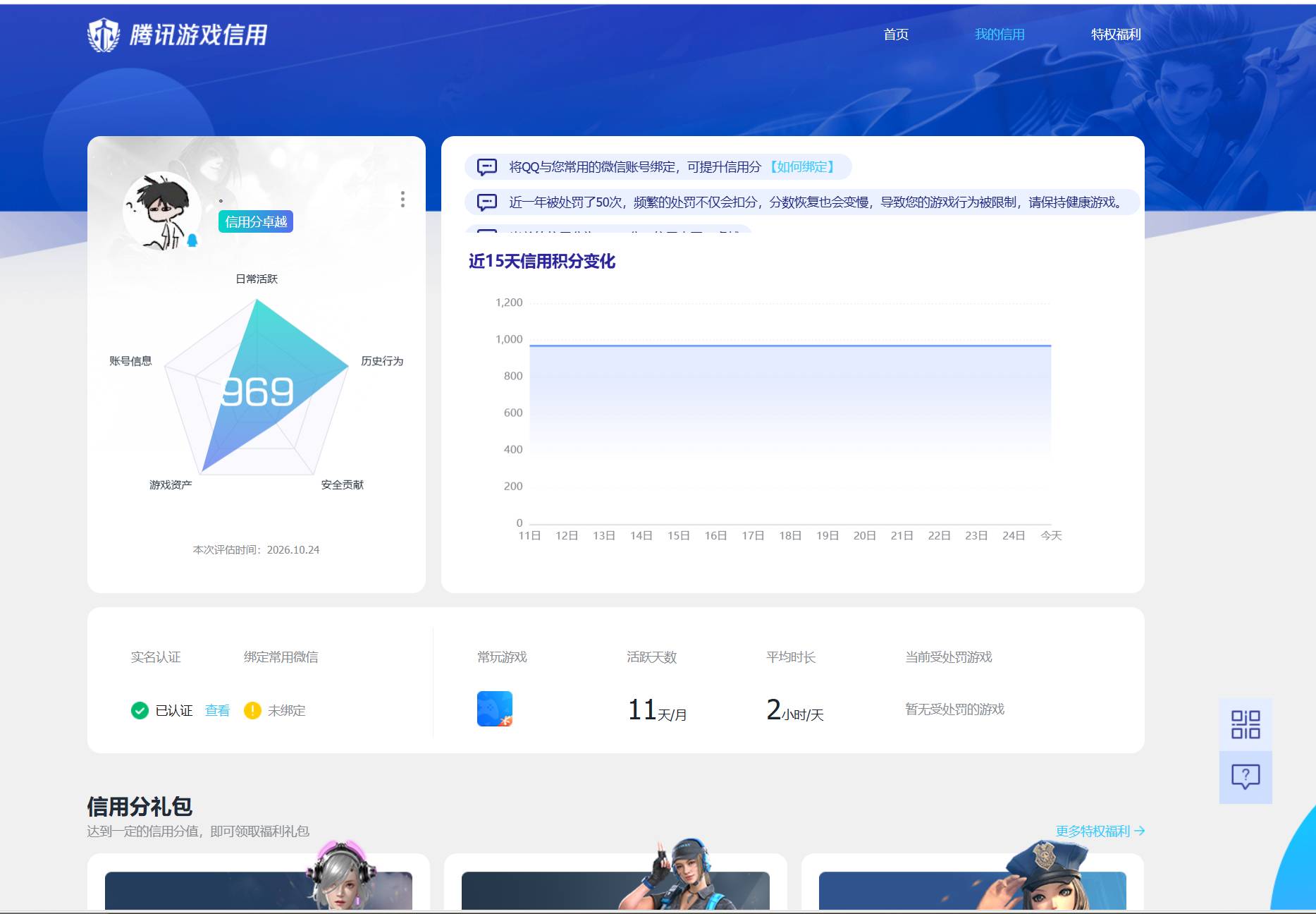Click the 当前受处罚游戏 label
The height and width of the screenshot is (914, 1316).
(x=949, y=657)
